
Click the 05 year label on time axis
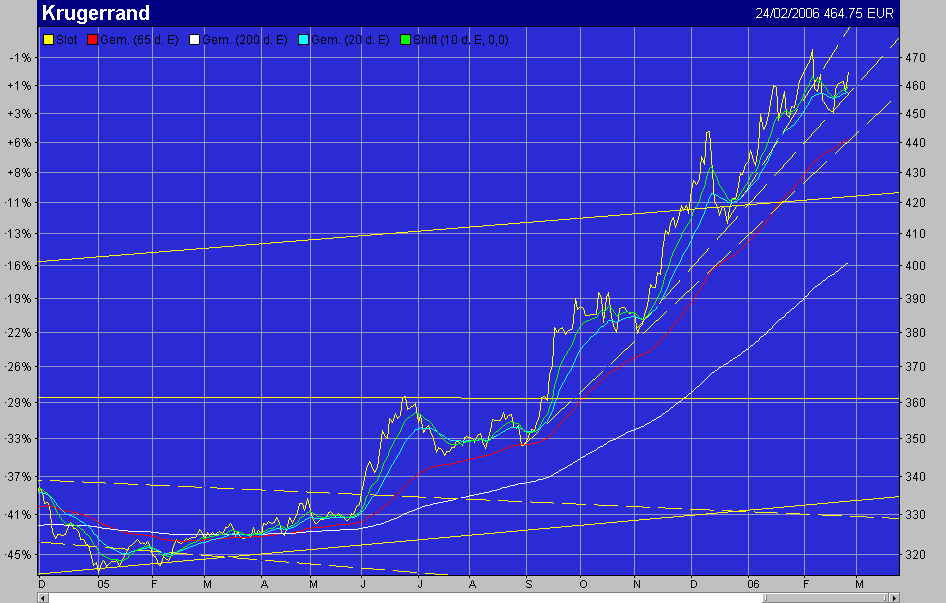(103, 584)
